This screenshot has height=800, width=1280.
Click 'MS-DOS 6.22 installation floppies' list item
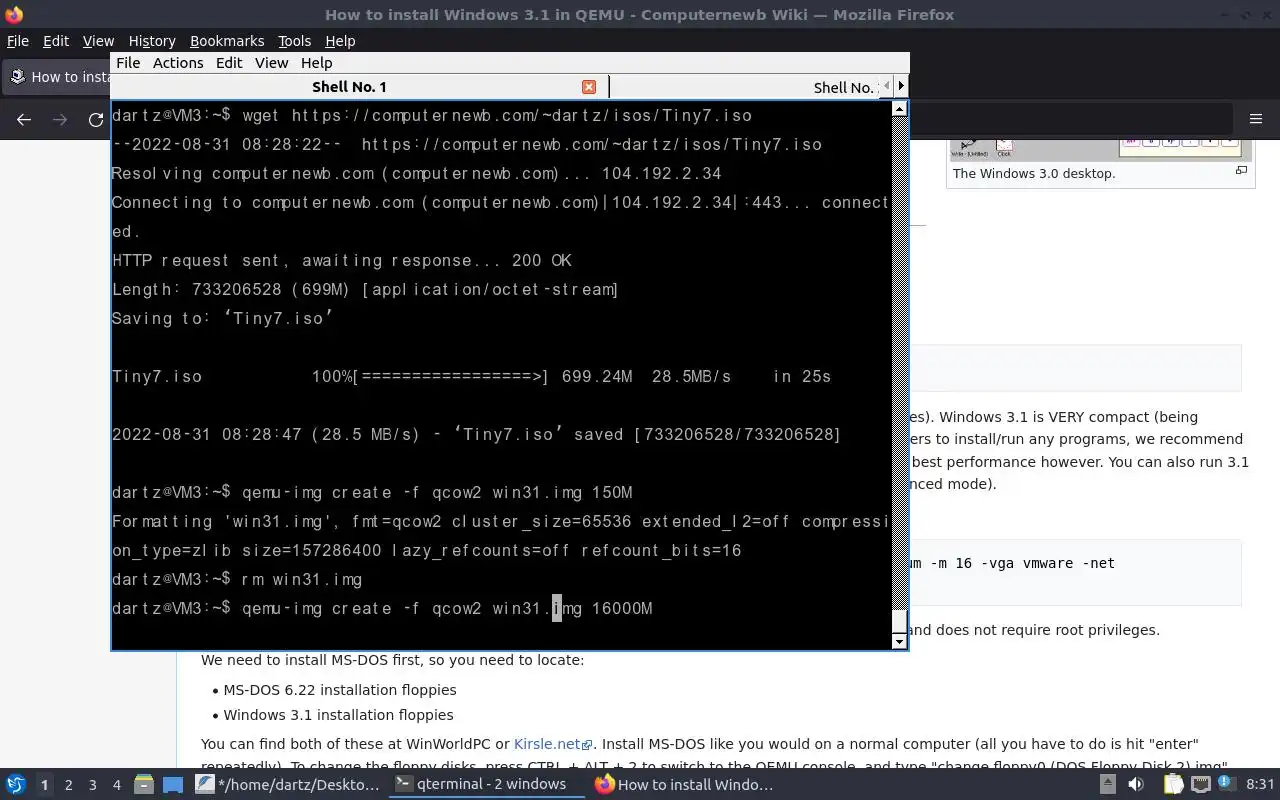tap(340, 690)
